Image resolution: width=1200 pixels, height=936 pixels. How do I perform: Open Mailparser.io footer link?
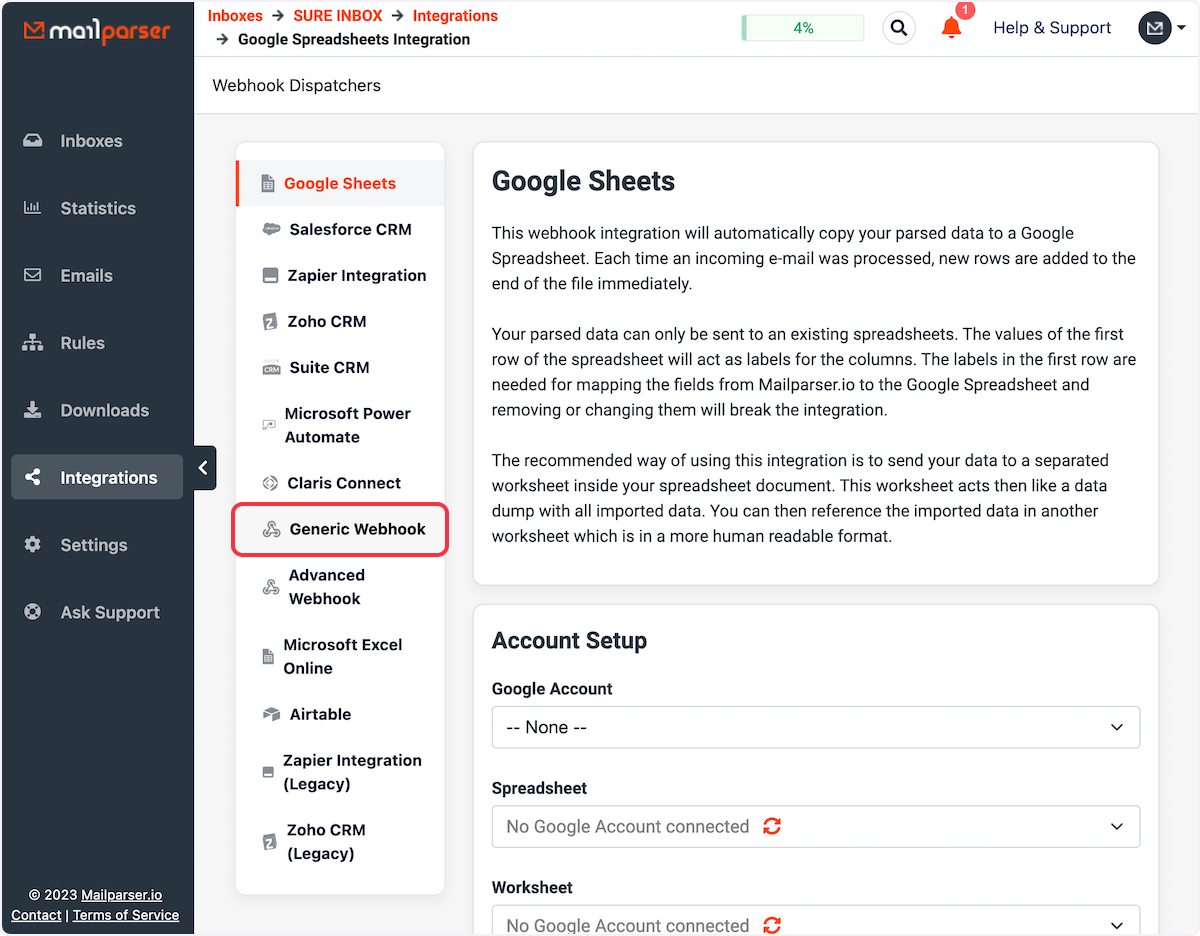coord(121,895)
